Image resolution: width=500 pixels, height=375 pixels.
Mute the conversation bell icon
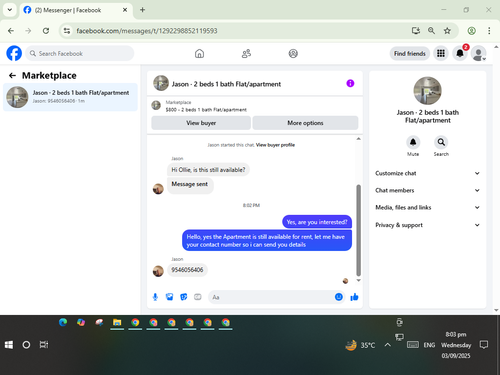[413, 142]
